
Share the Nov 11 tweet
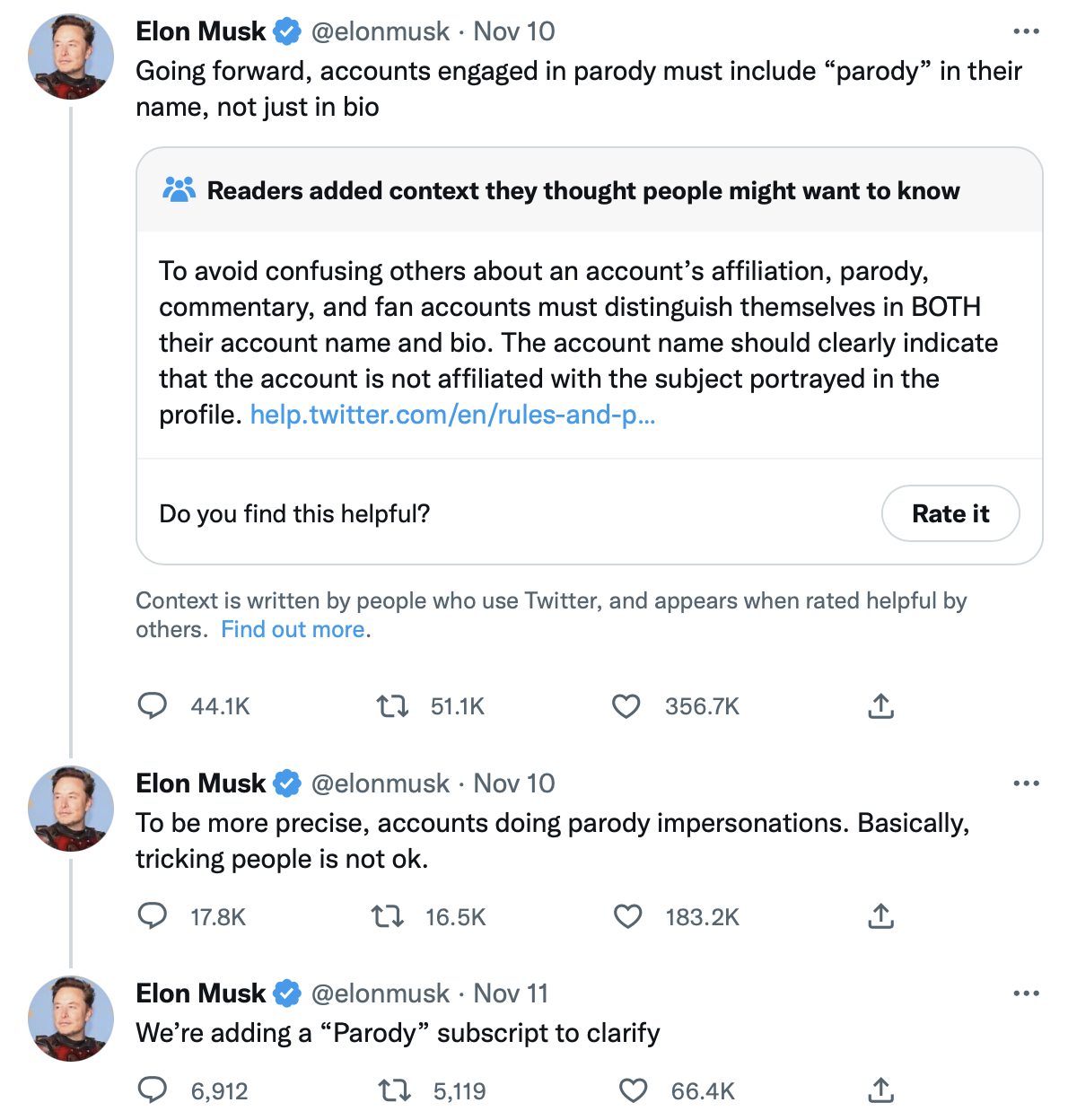click(x=881, y=1090)
